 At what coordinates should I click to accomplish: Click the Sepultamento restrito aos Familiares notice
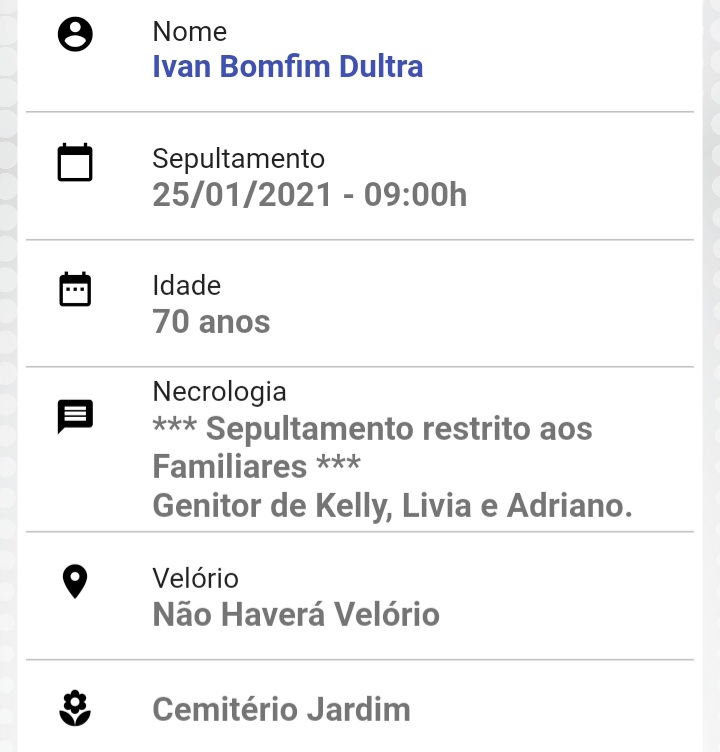372,447
